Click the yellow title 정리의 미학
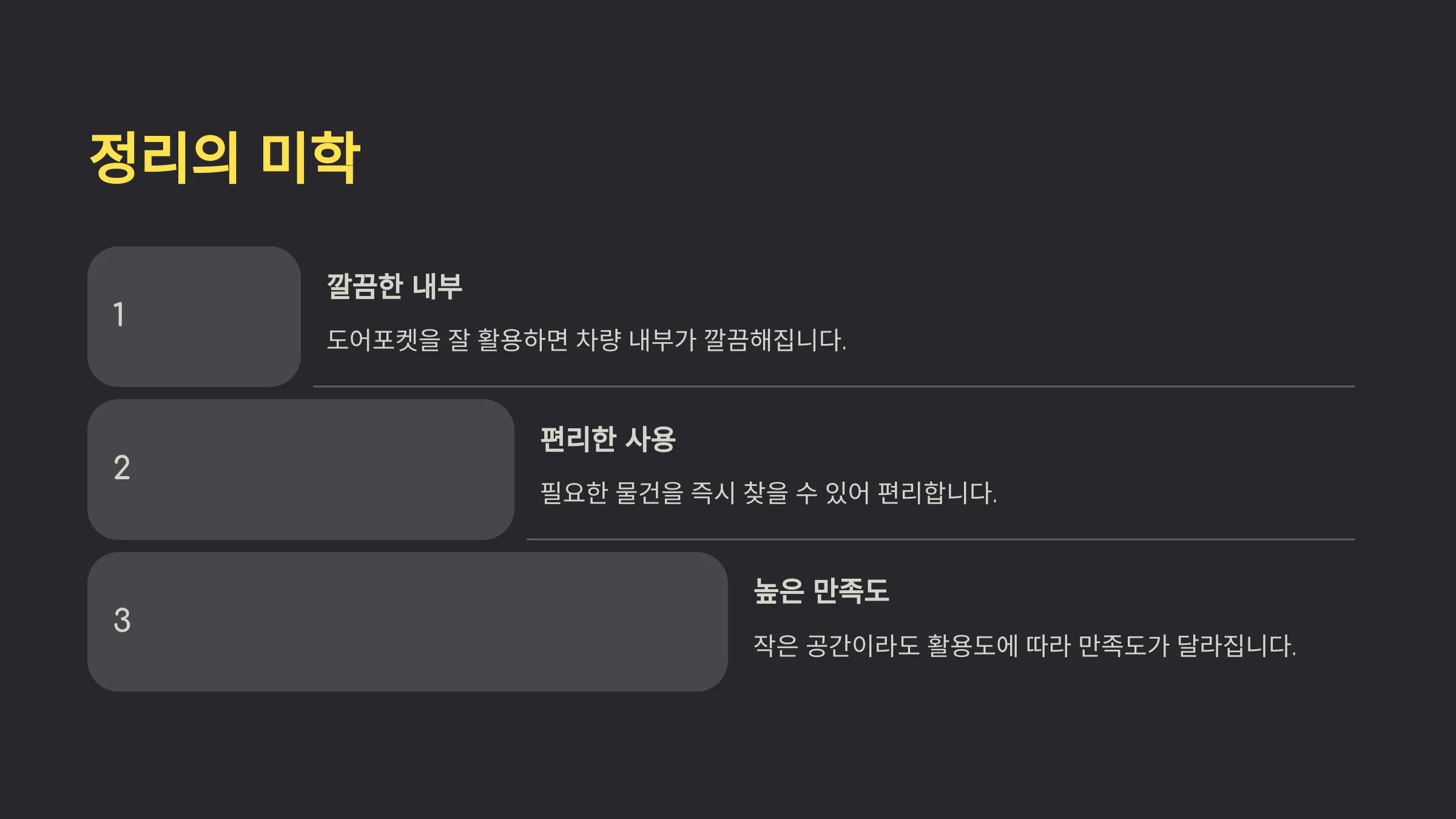This screenshot has height=819, width=1456. [x=225, y=158]
